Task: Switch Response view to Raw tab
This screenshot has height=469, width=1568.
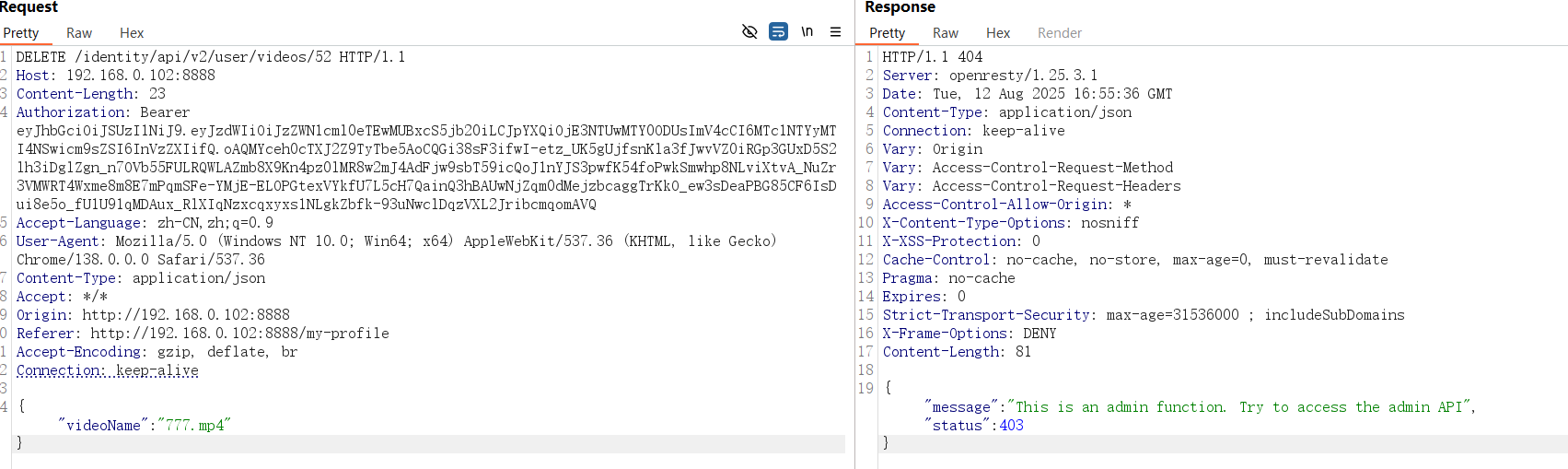Action: click(x=946, y=33)
